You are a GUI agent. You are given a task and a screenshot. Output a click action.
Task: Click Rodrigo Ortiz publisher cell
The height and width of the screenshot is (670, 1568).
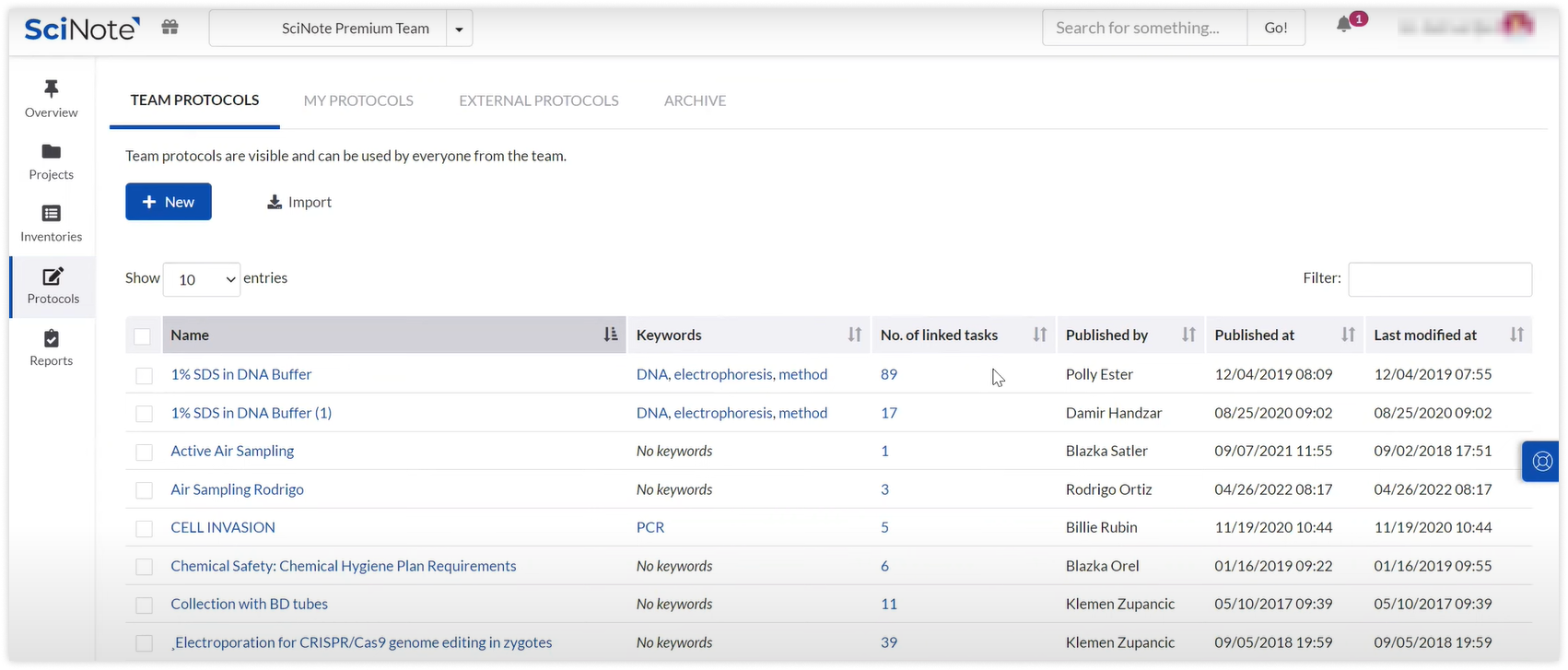[1109, 489]
